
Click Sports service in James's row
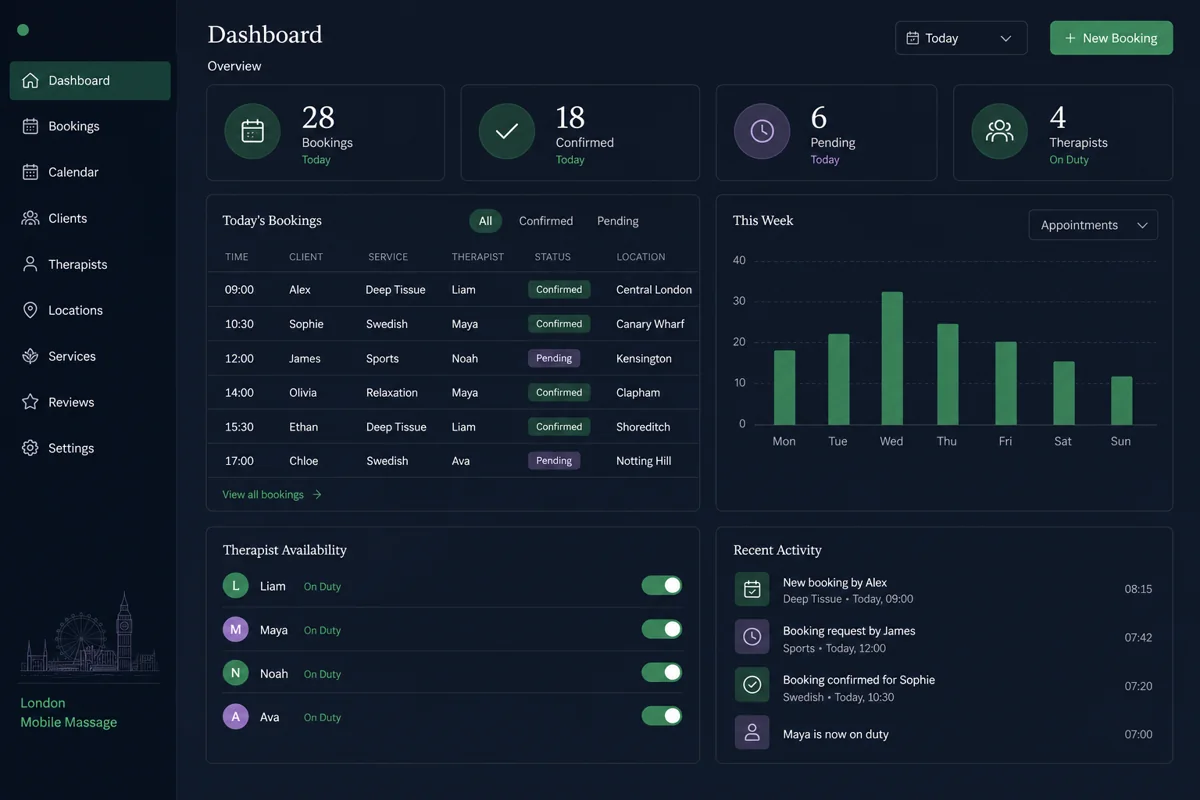click(x=382, y=359)
